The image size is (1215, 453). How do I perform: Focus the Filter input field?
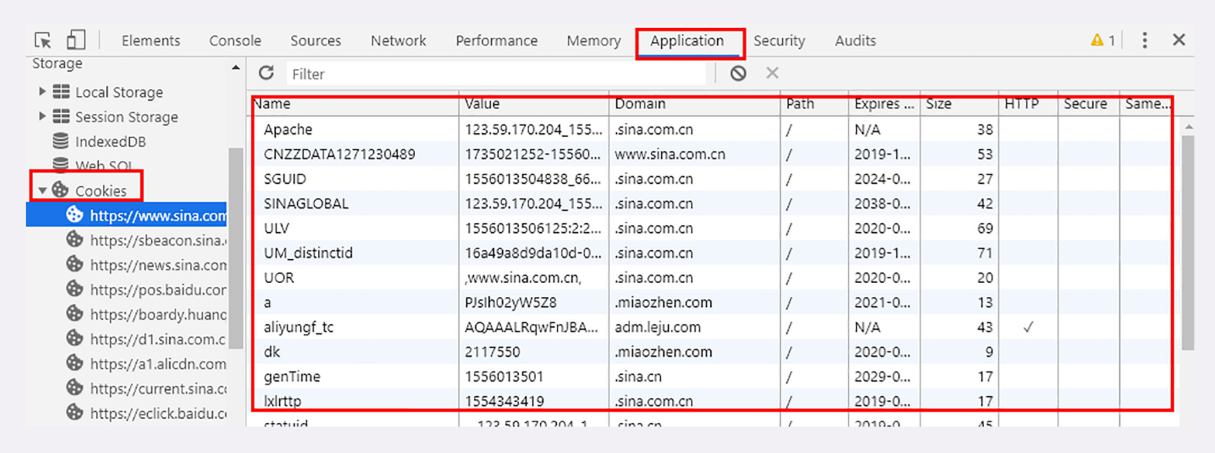(x=496, y=74)
